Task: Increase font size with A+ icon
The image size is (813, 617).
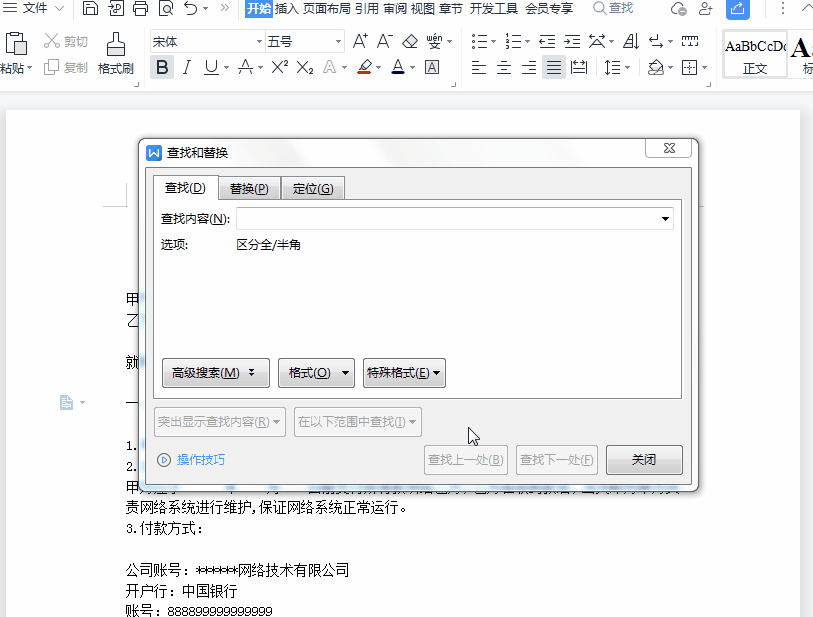Action: point(360,41)
